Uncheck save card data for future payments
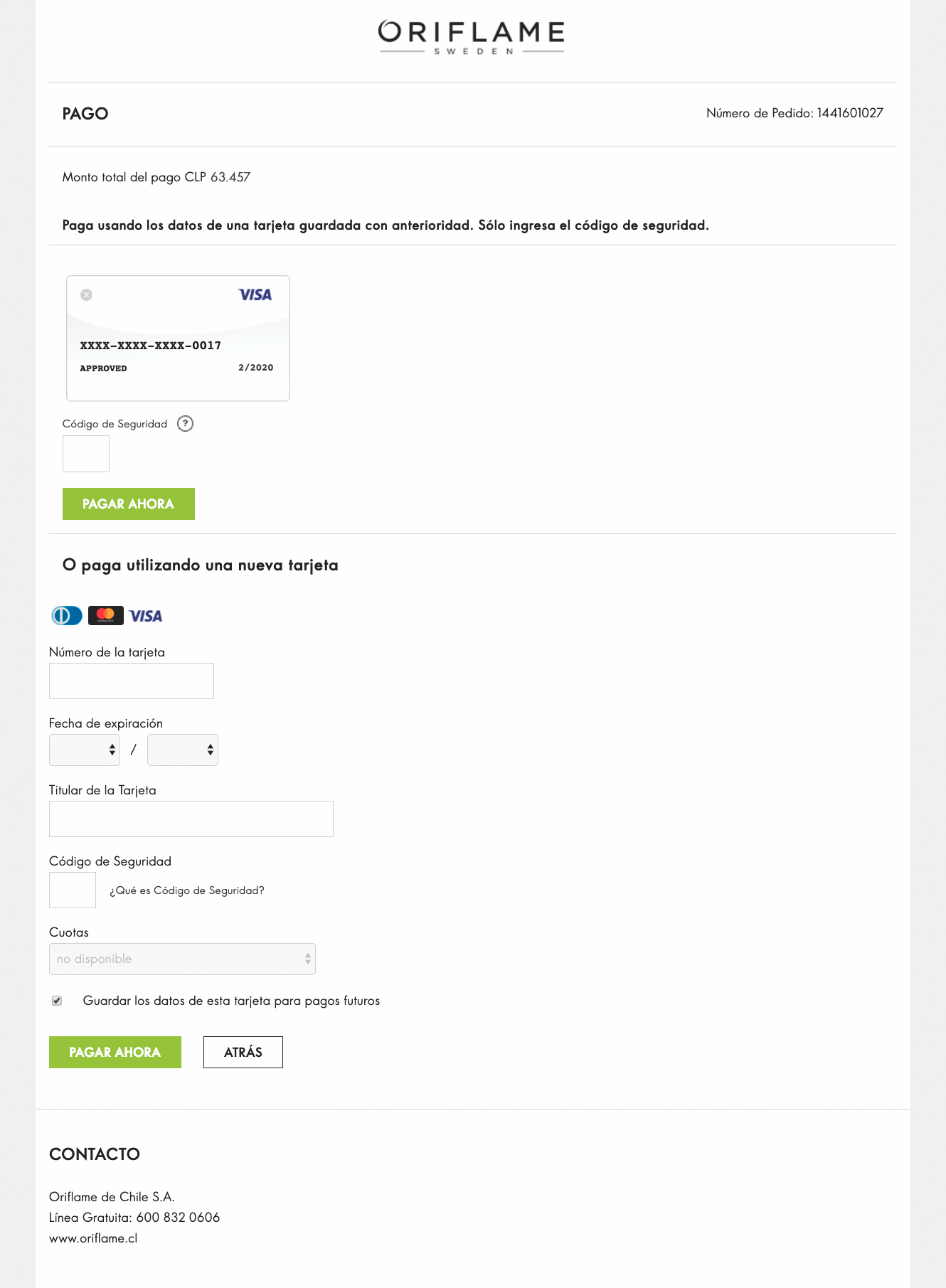Viewport: 946px width, 1288px height. point(57,1001)
